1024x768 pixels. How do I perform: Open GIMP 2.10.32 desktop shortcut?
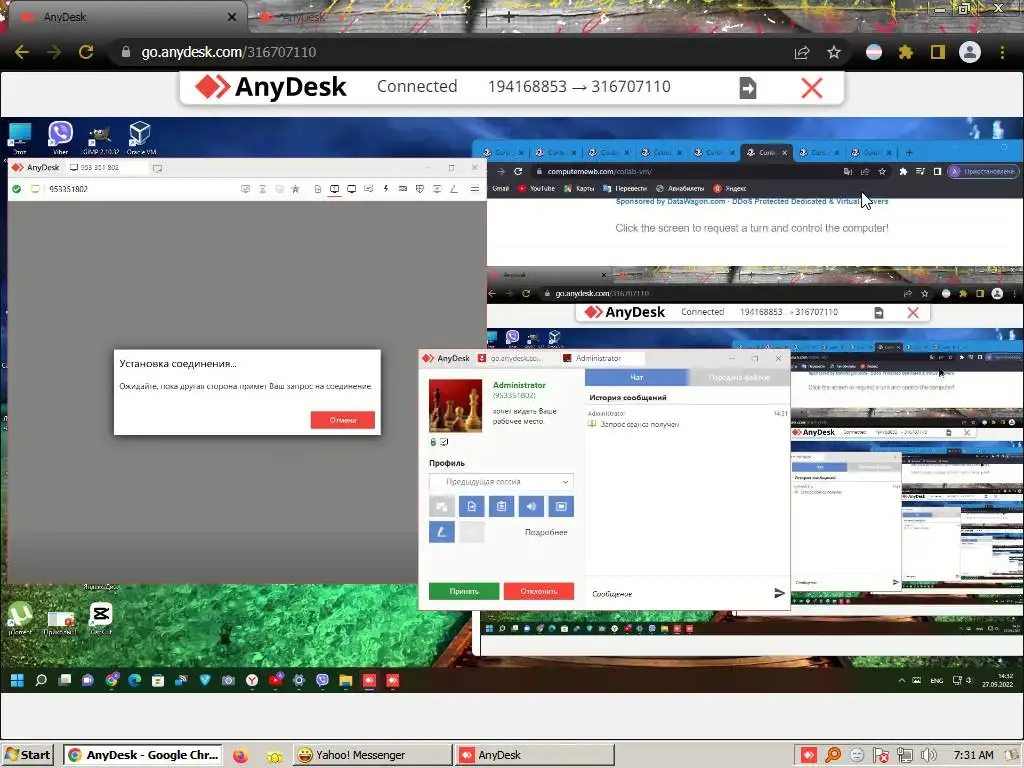[100, 138]
